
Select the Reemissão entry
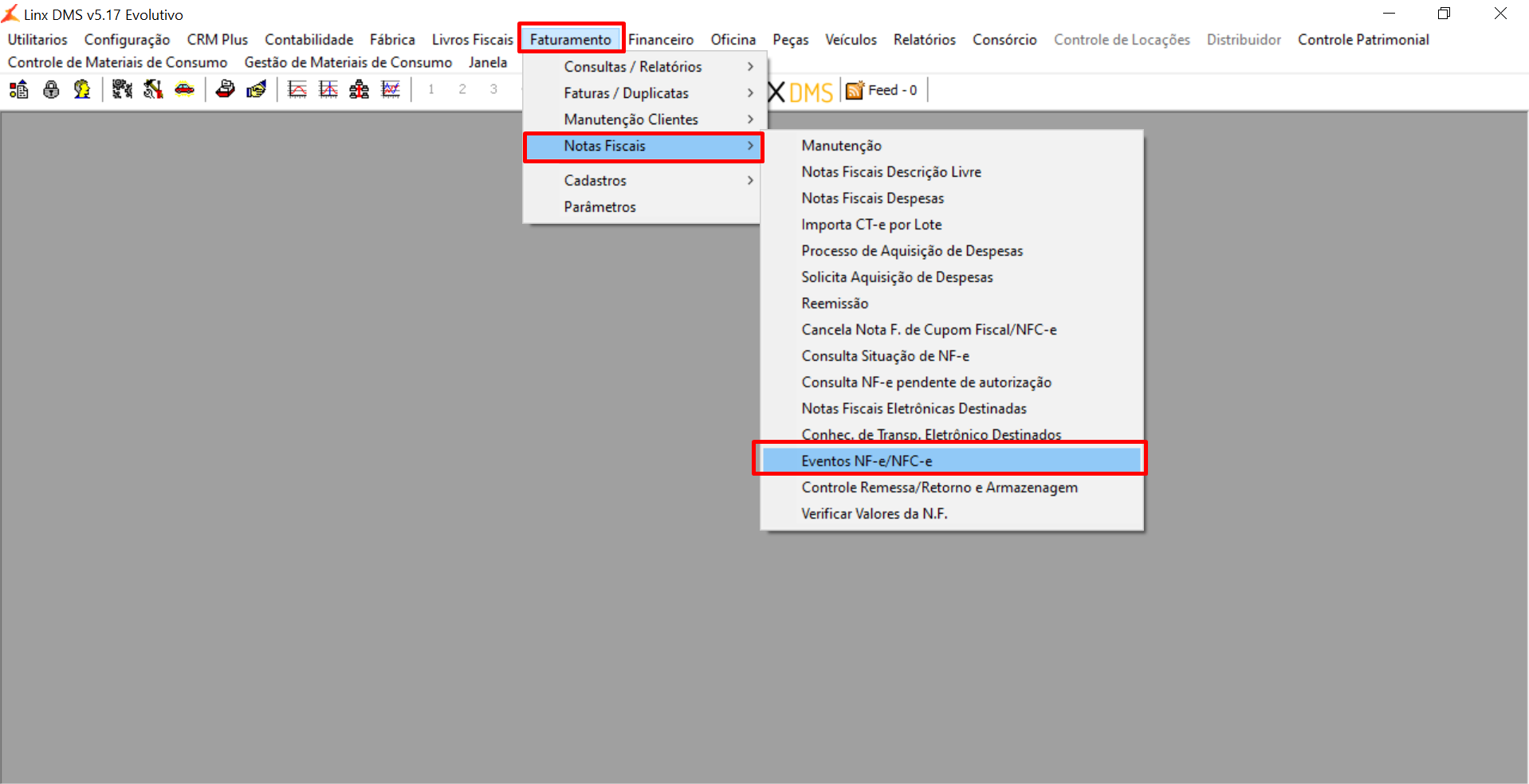pos(952,304)
